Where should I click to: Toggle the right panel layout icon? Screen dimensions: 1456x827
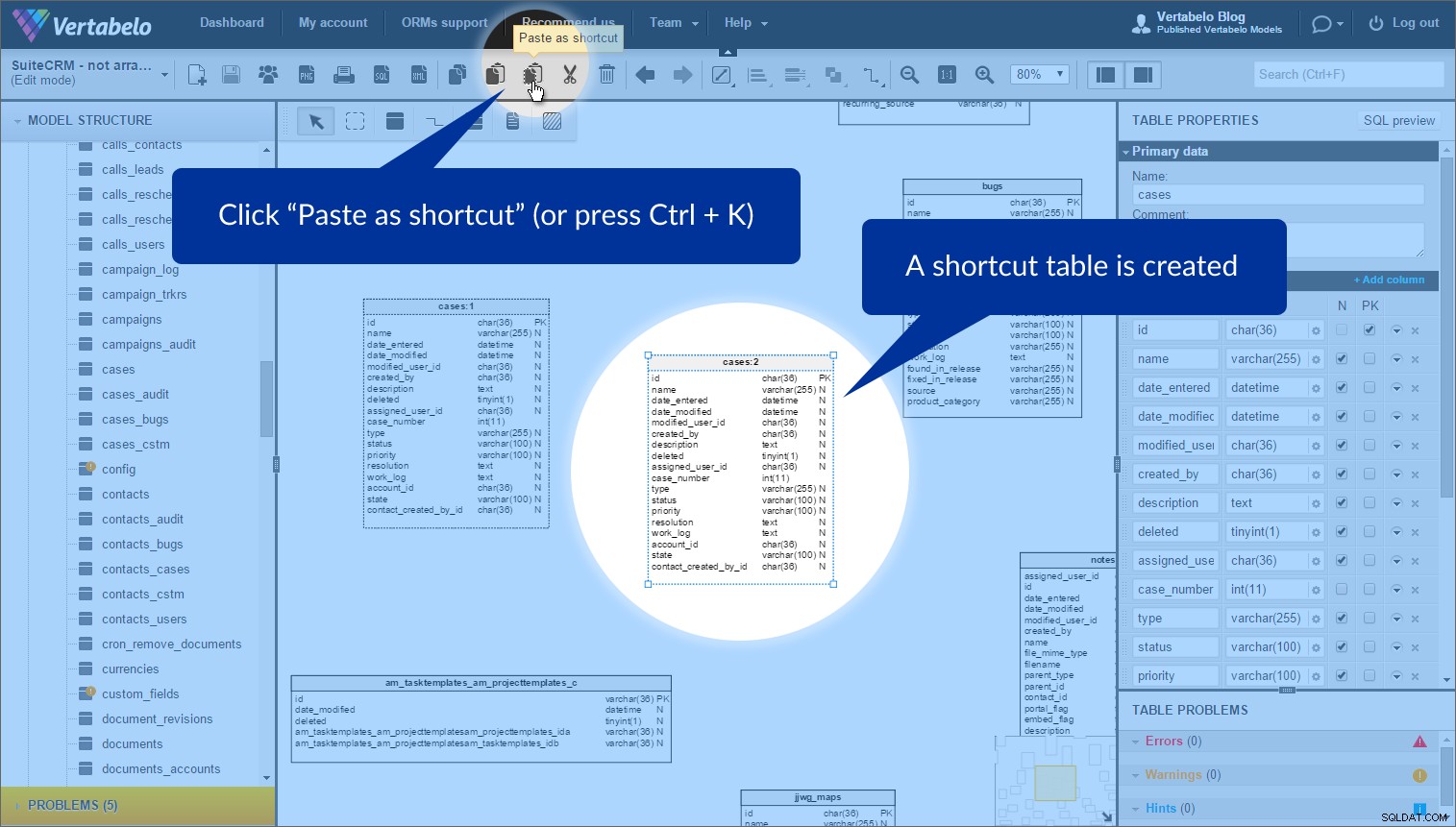[1143, 74]
